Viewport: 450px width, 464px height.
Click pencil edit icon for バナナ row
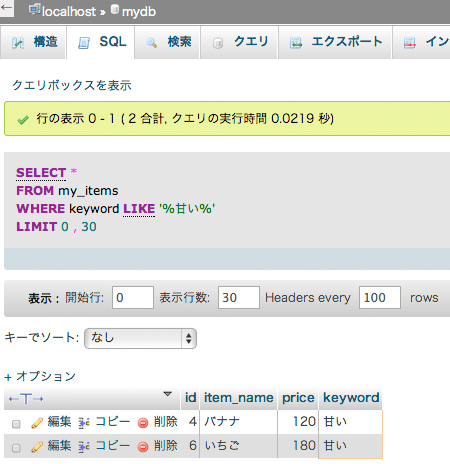click(x=37, y=423)
